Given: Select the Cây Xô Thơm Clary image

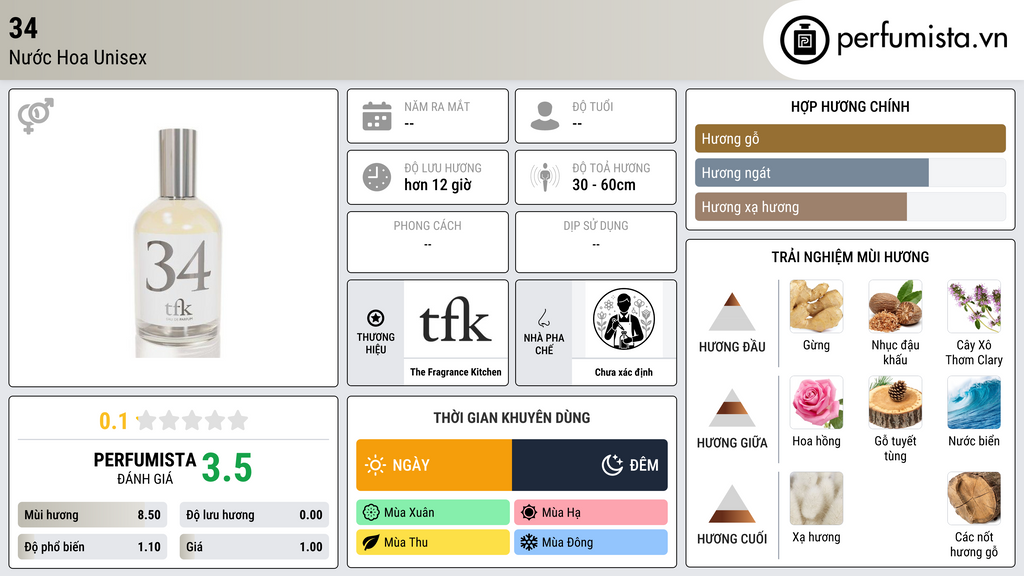Looking at the screenshot, I should (974, 306).
